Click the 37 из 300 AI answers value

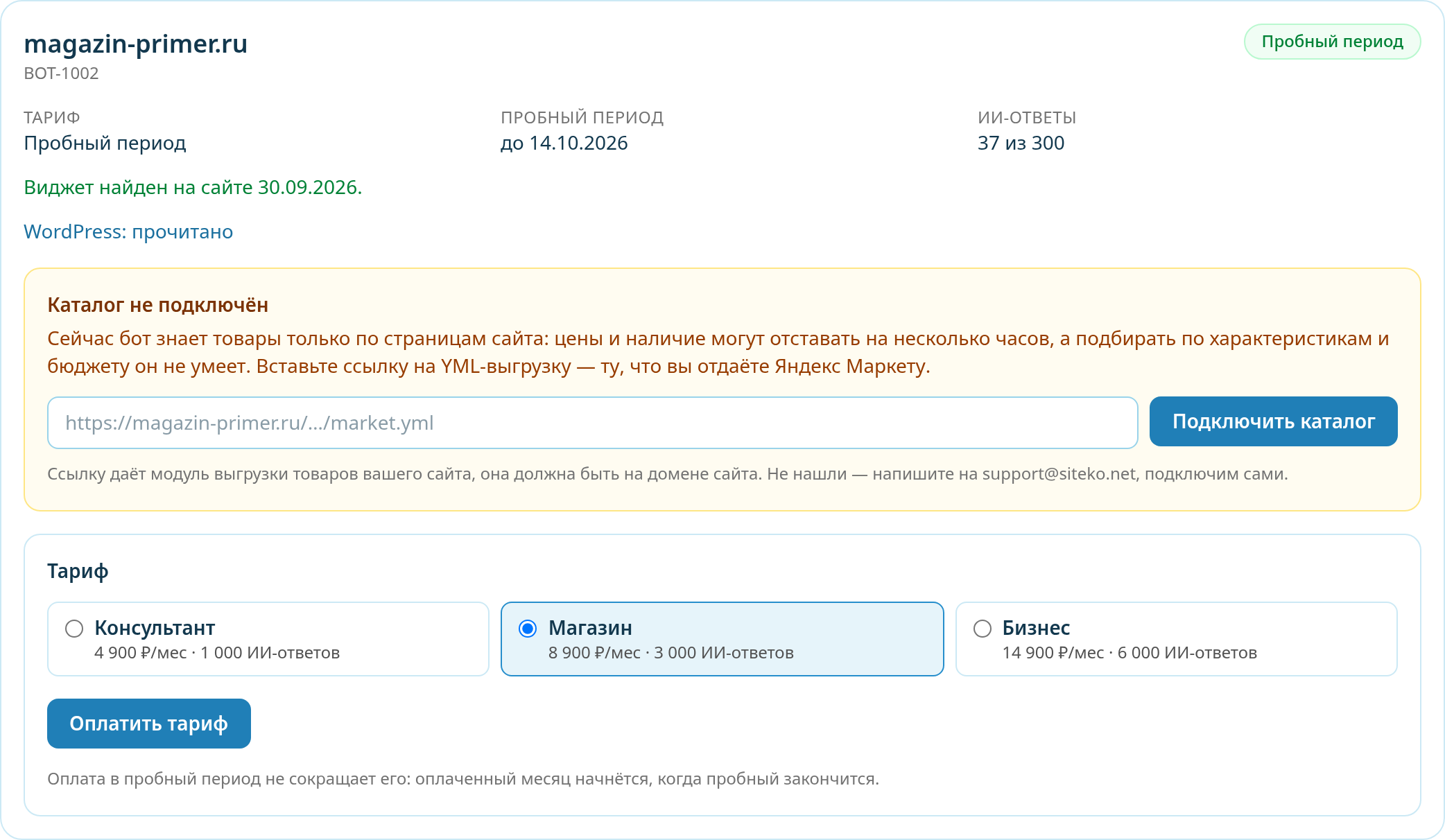point(1021,143)
